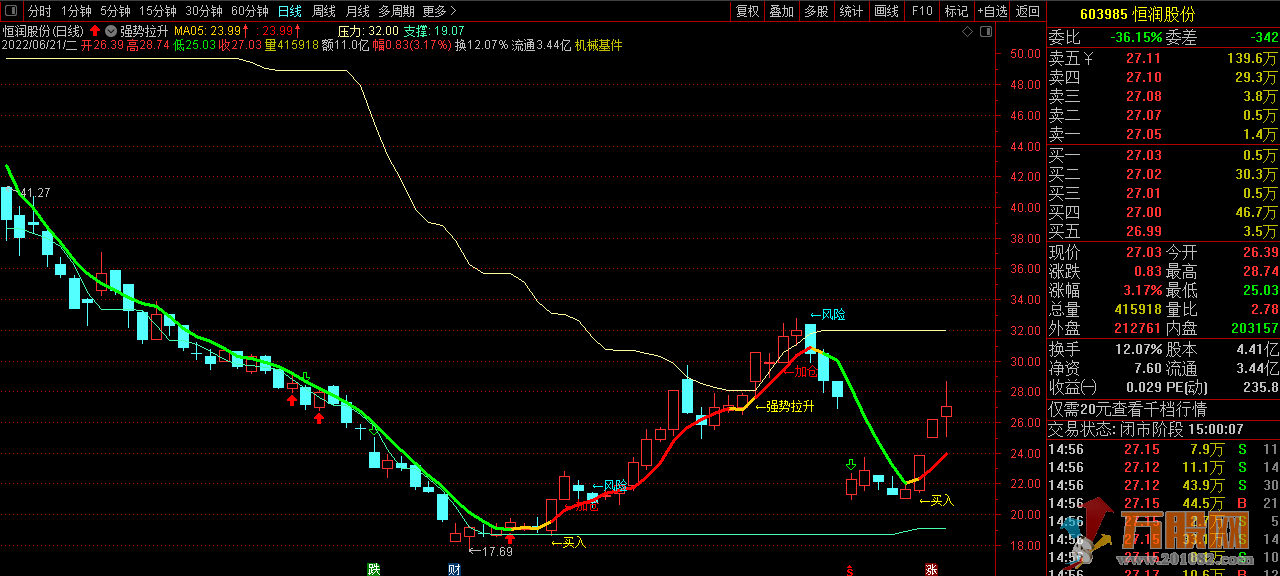Viewport: 1280px width, 576px height.
Task: Click the 50.00 price axis label
Action: pos(1027,54)
